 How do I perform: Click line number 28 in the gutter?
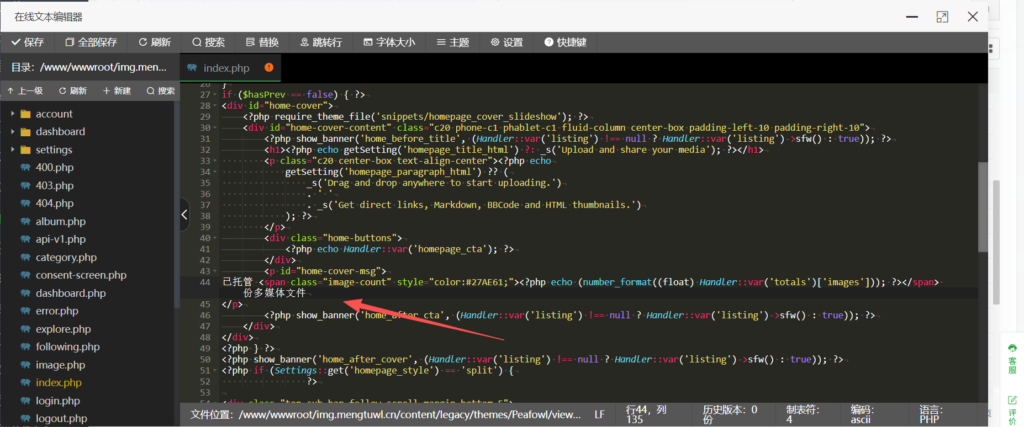(x=205, y=106)
